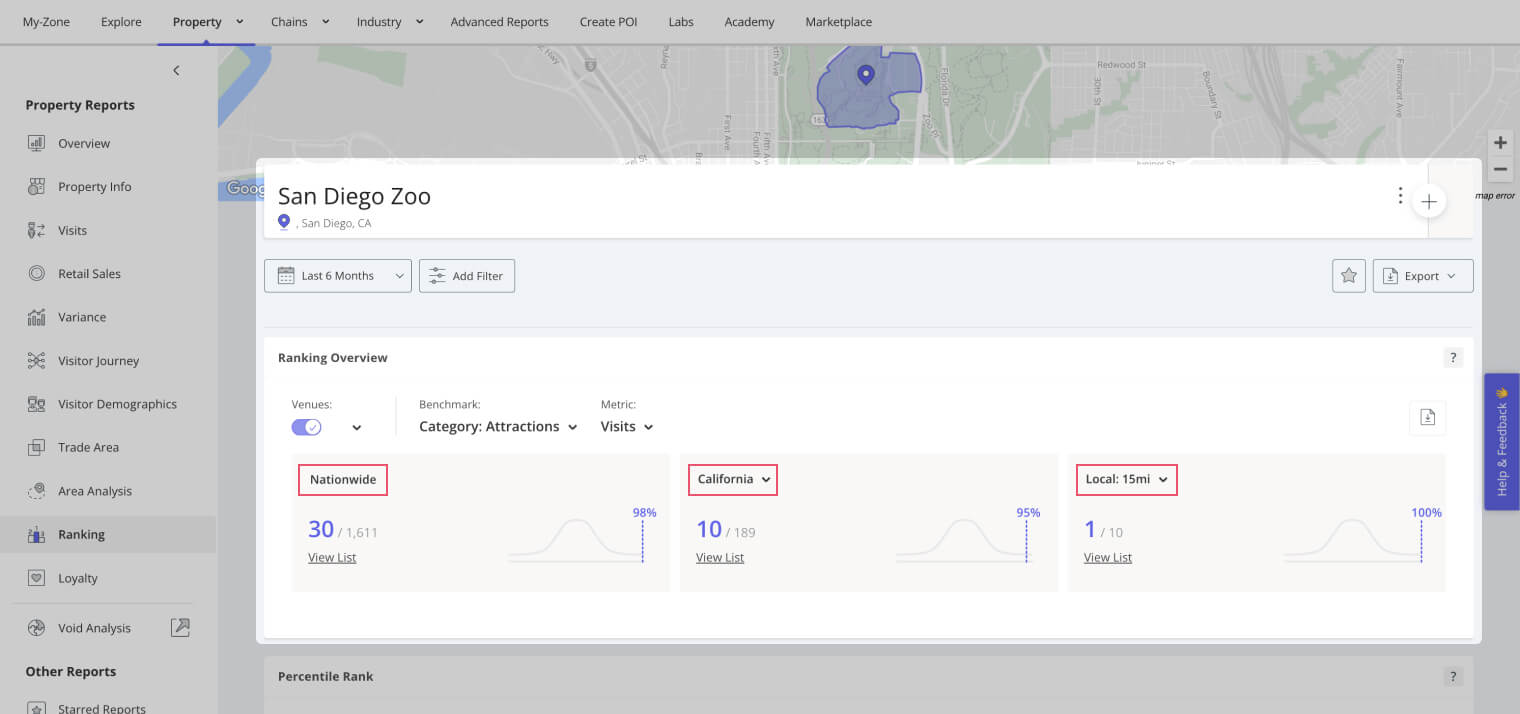Open the Help & Feedback side tab
Screen dimensions: 1520x714
coord(1502,442)
